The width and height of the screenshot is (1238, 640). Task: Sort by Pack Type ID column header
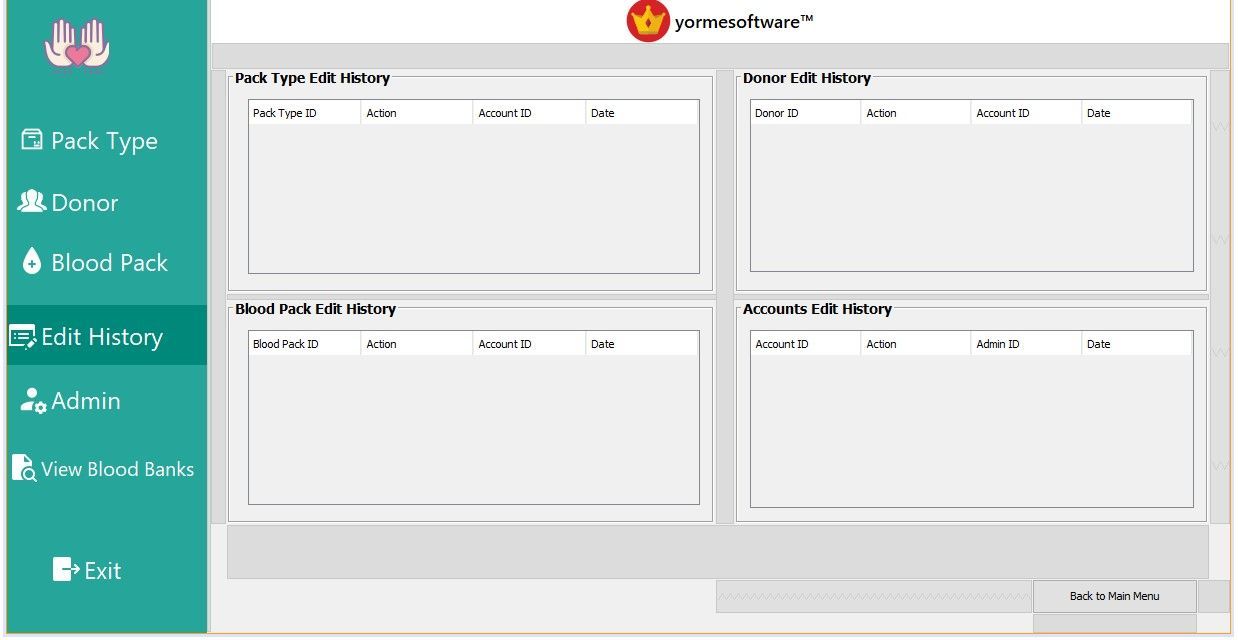305,113
